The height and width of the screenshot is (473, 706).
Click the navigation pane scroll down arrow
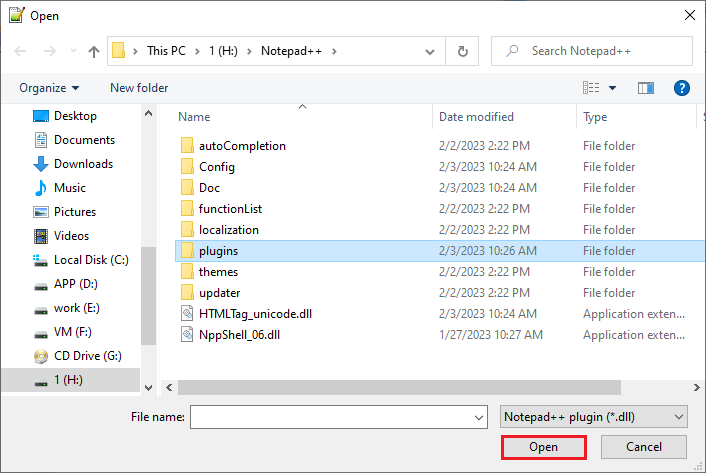pyautogui.click(x=148, y=387)
